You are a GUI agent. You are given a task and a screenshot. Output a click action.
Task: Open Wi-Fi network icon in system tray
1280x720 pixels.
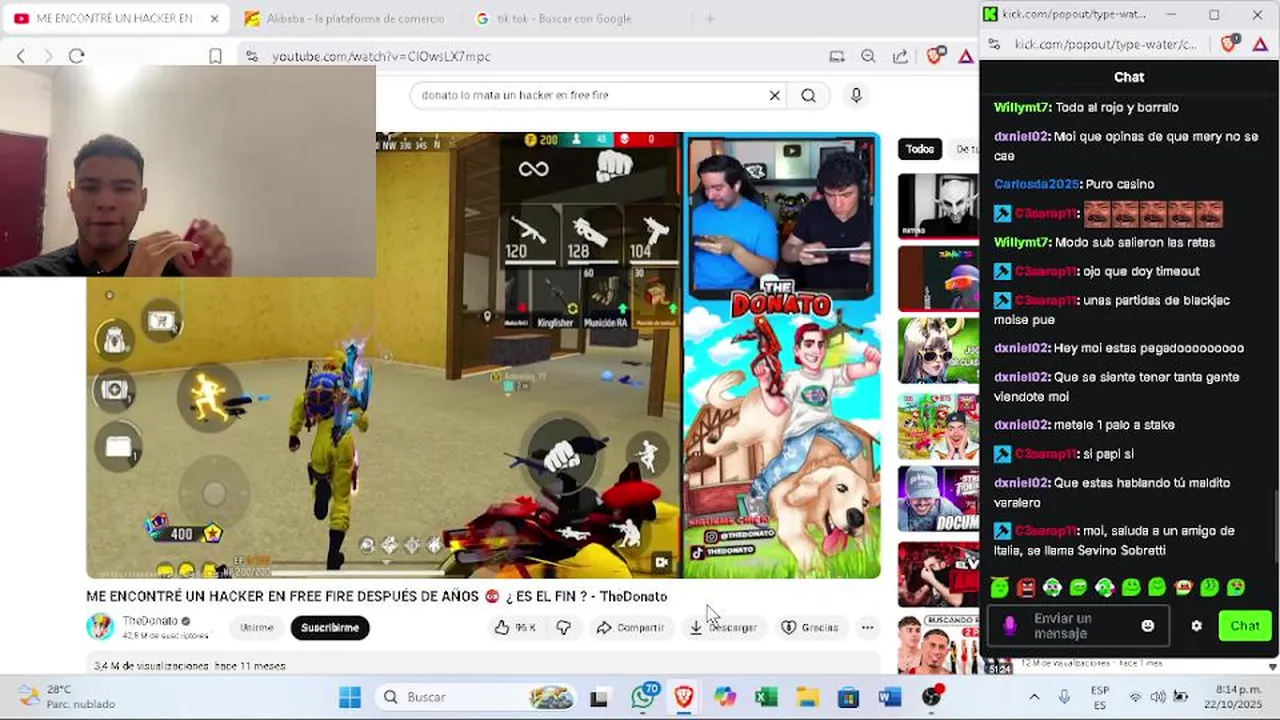pos(1135,697)
